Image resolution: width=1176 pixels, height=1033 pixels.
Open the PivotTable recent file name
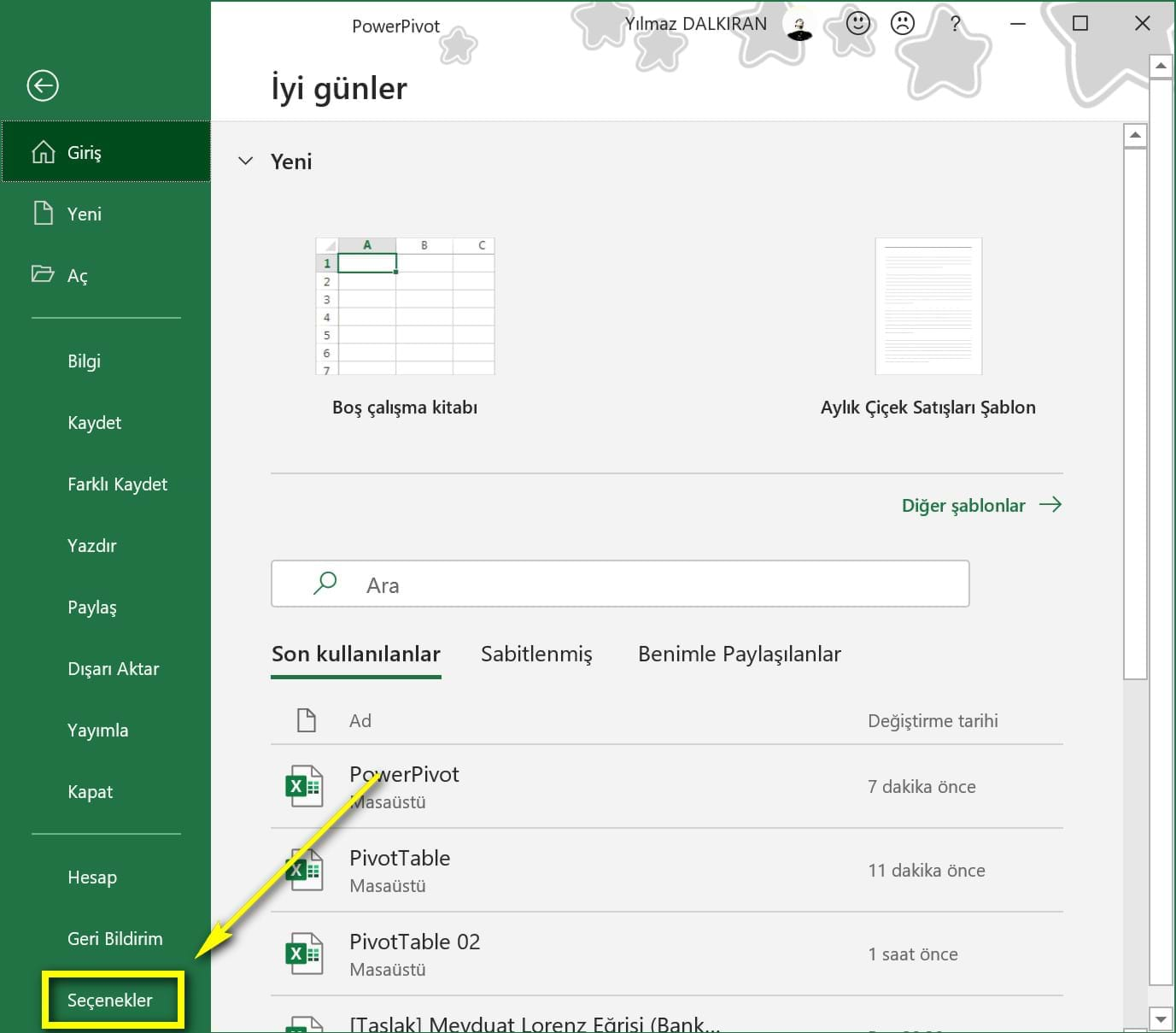click(x=400, y=858)
